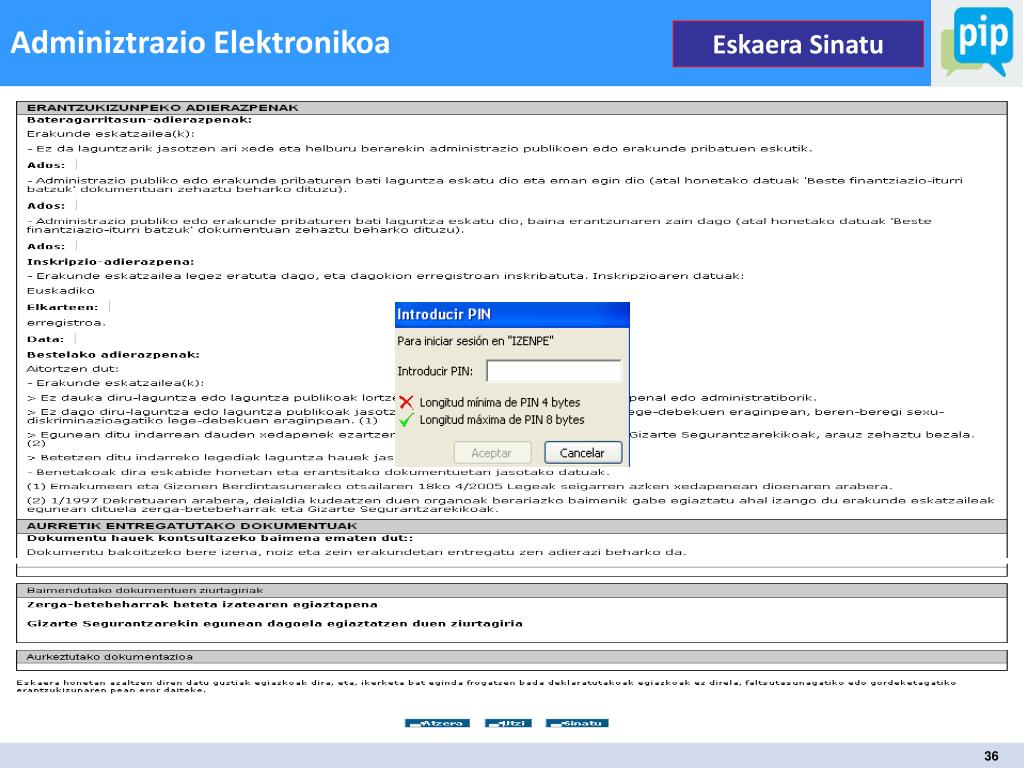Click the green check maximum PIN length icon
The height and width of the screenshot is (768, 1024).
tap(406, 420)
